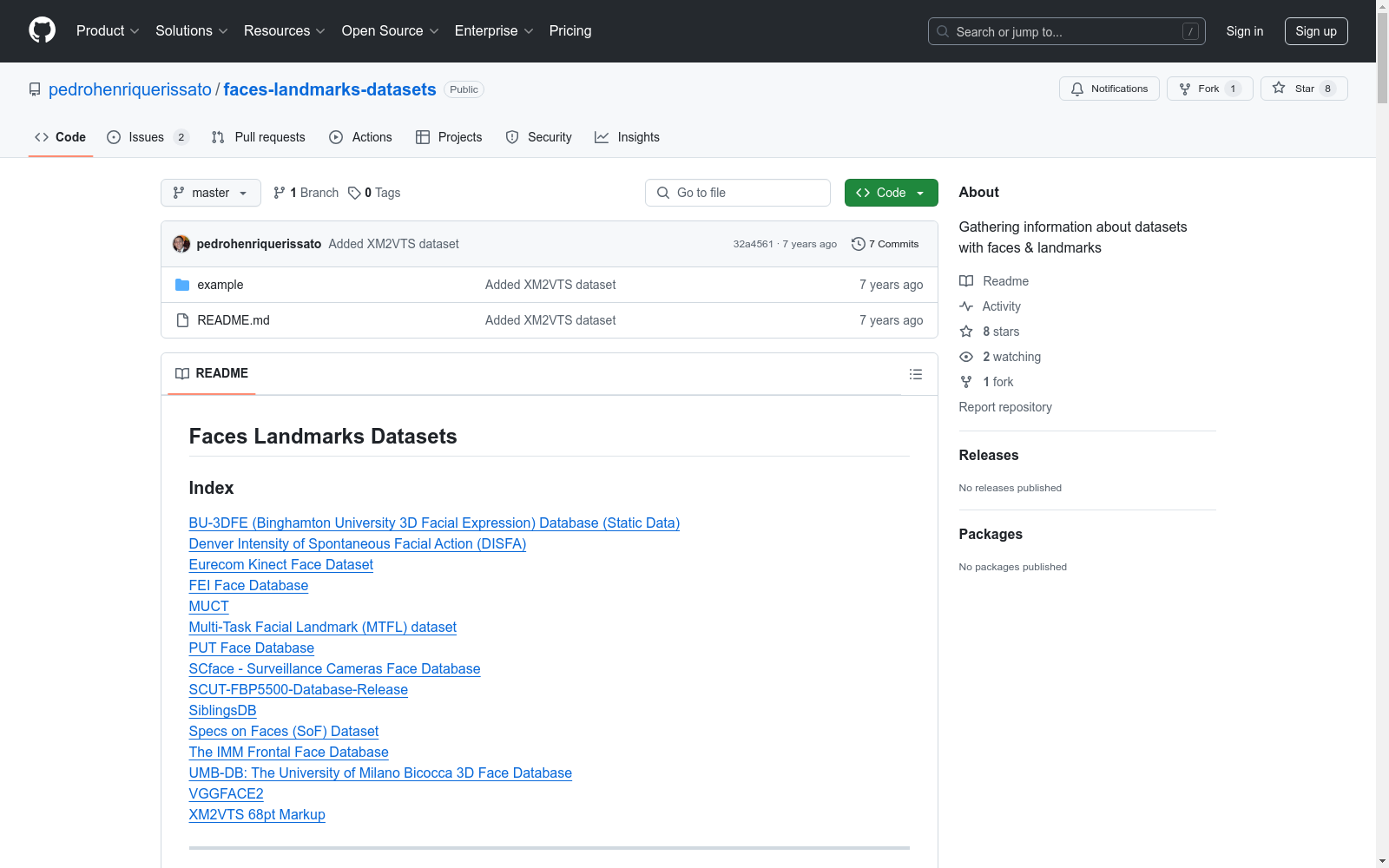This screenshot has height=868, width=1389.
Task: Open the UMB-DB Milano Bicocca link
Action: [380, 773]
